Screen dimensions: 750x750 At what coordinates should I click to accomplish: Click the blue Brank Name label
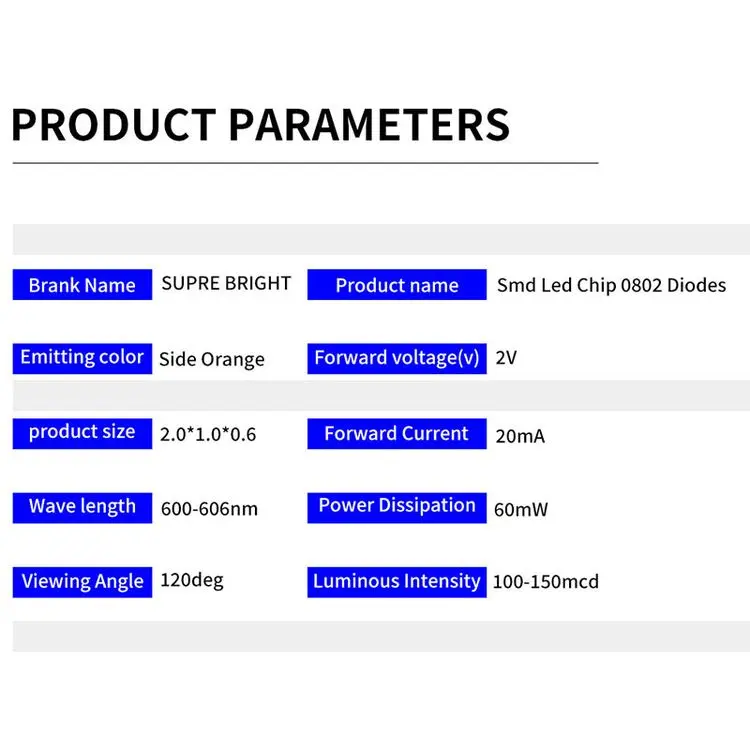pyautogui.click(x=82, y=285)
